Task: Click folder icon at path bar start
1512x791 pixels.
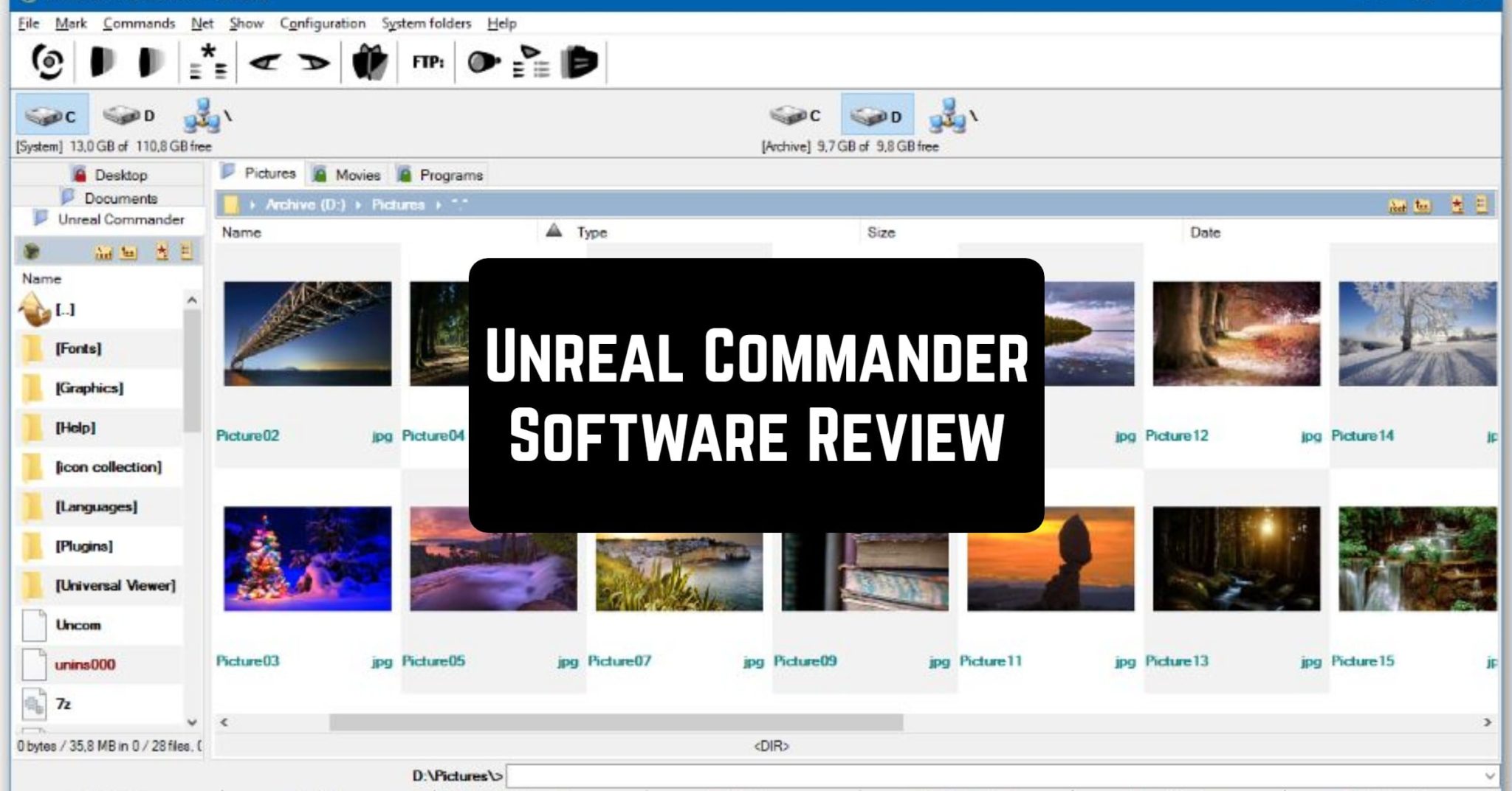Action: [x=231, y=204]
